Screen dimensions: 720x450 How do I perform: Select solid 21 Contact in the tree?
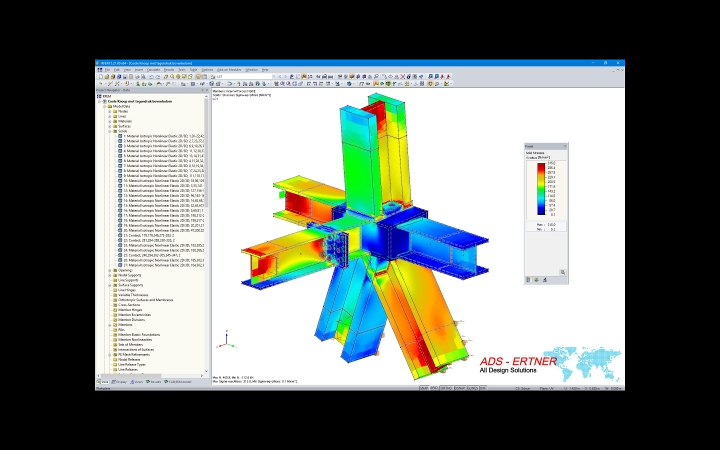tap(148, 235)
